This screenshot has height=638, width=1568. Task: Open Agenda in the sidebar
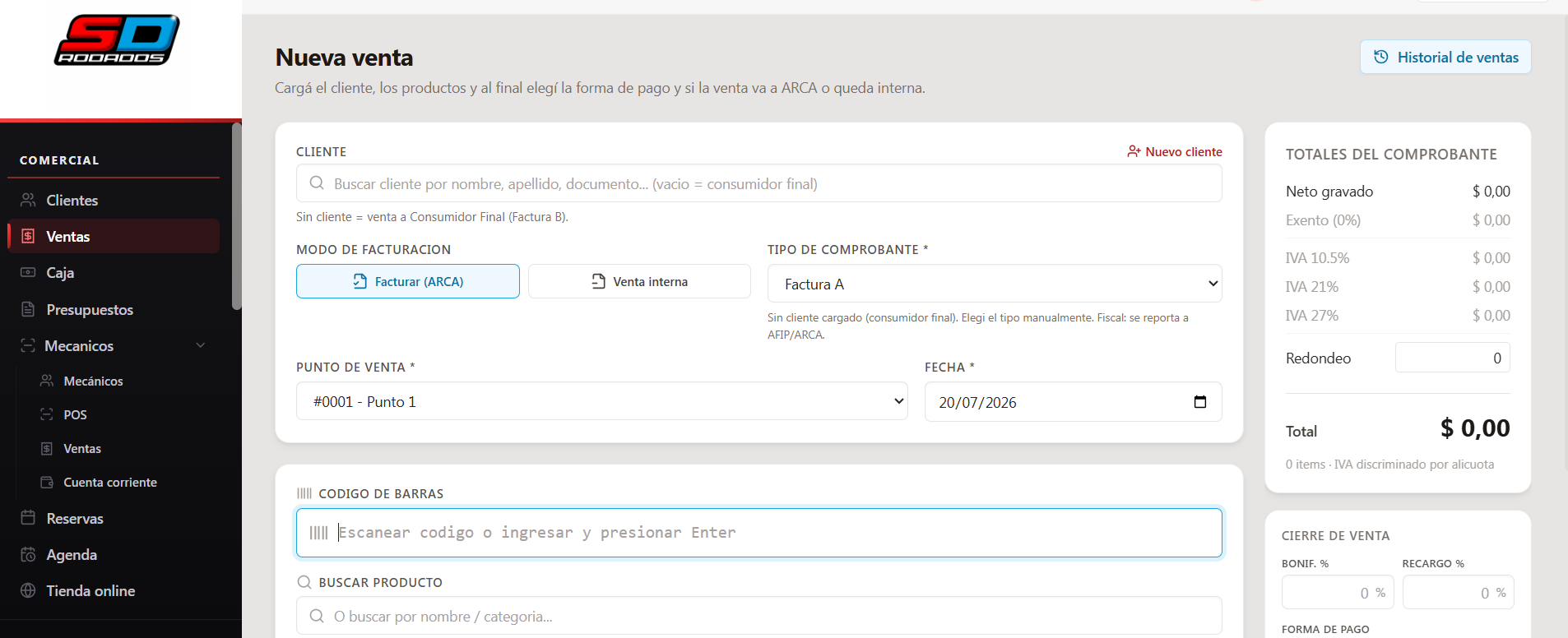click(x=114, y=554)
